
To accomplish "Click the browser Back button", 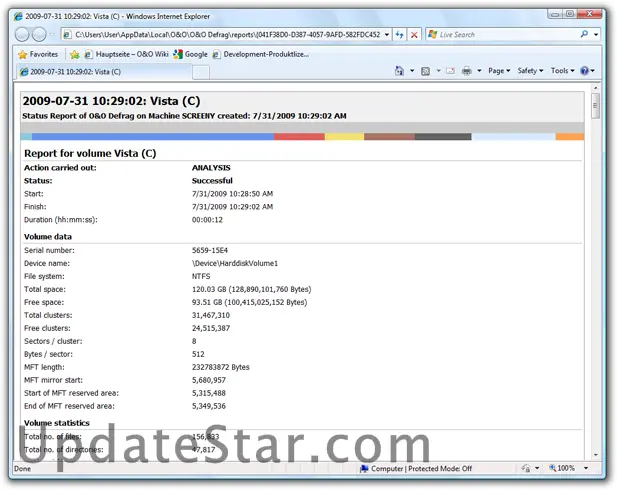I will click(x=22, y=35).
